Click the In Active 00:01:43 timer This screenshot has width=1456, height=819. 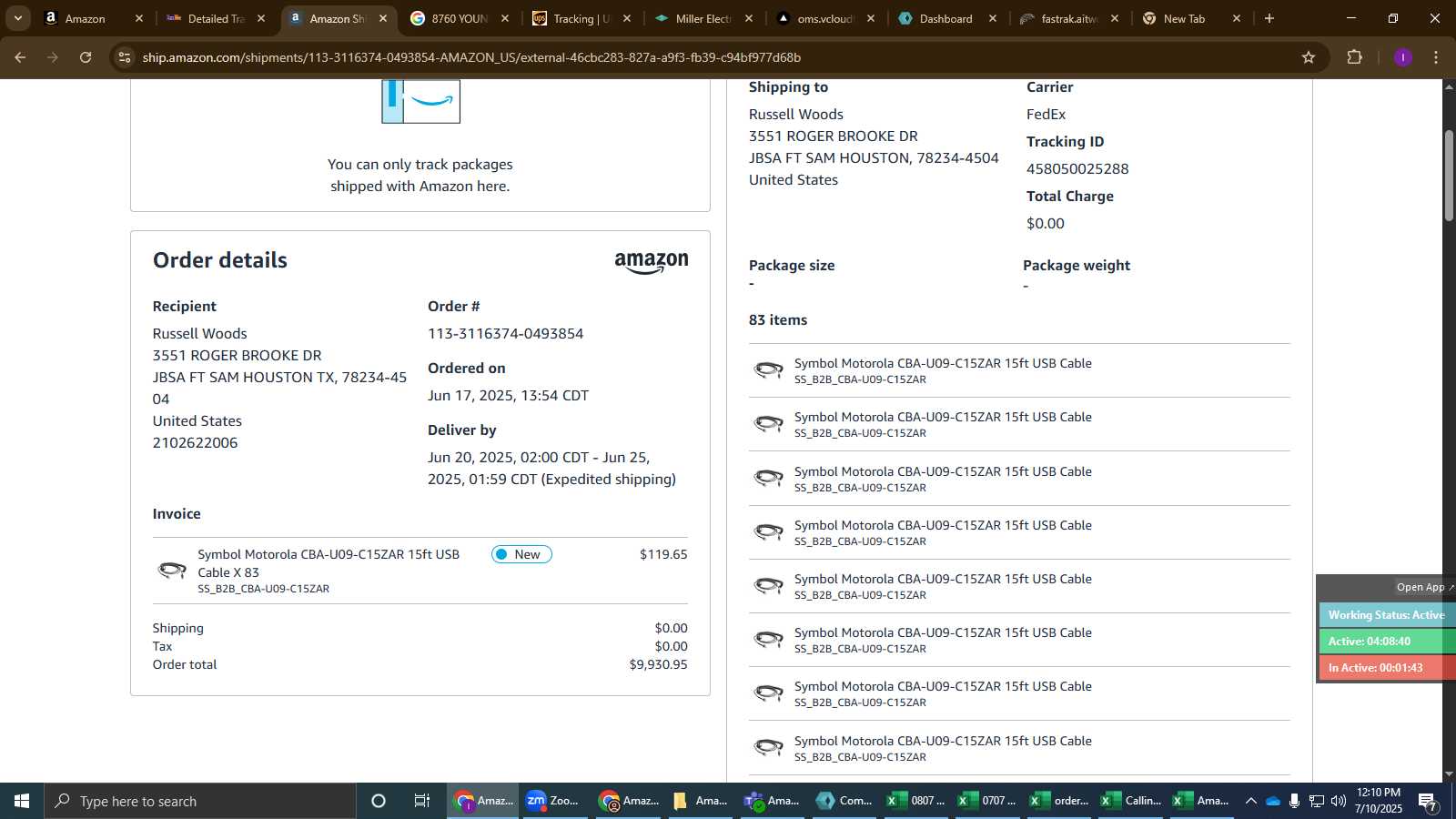pos(1387,668)
